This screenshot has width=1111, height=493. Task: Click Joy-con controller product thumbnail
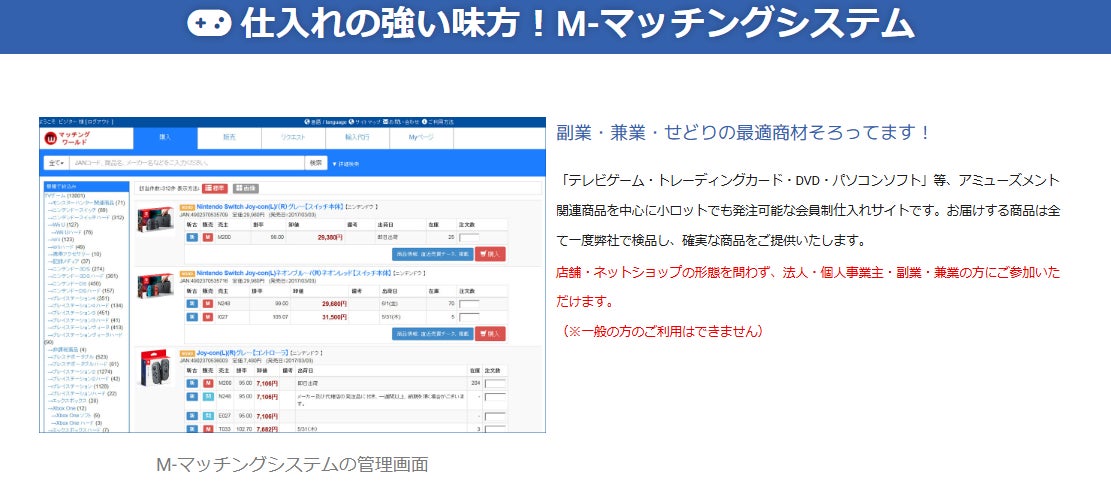click(156, 368)
